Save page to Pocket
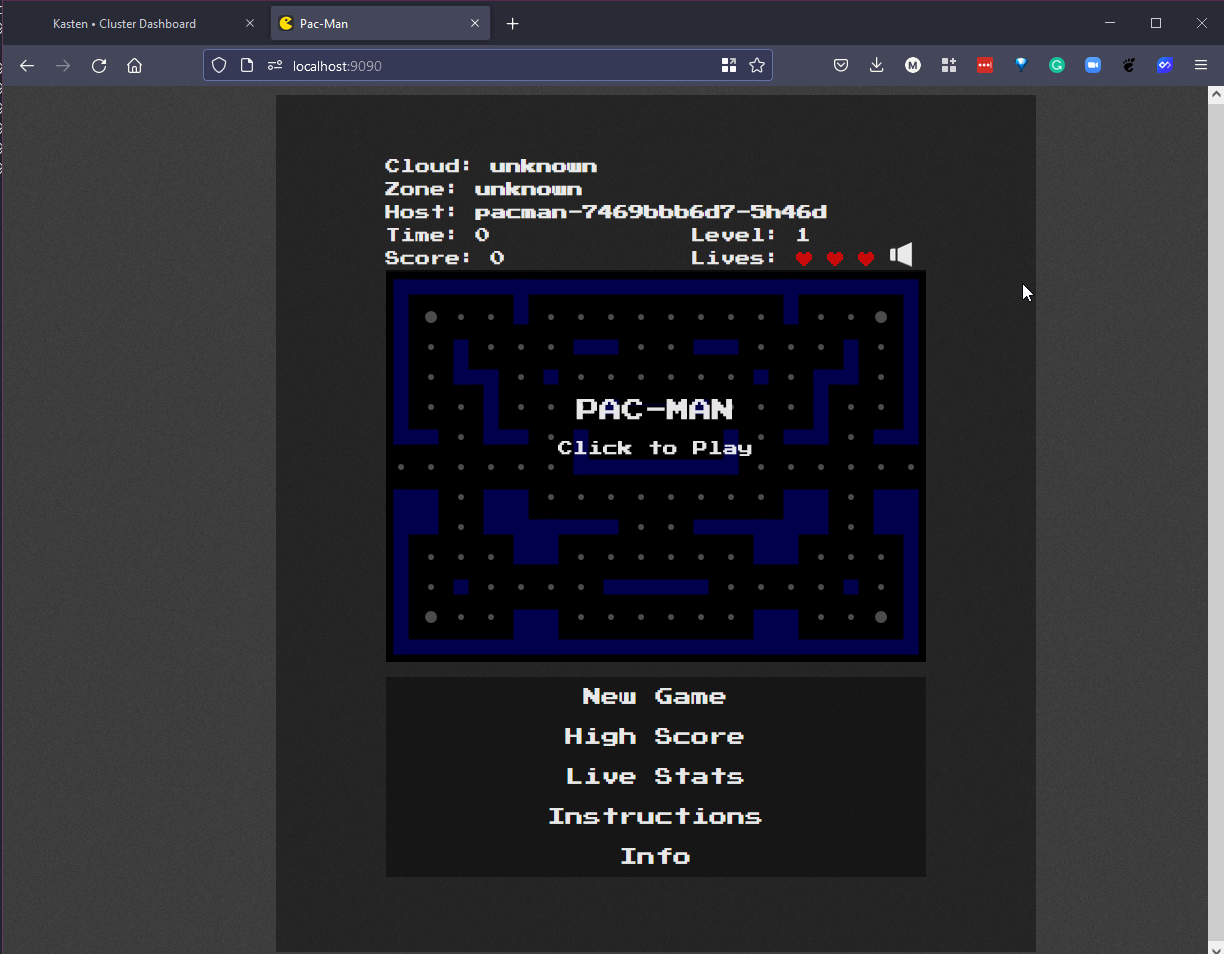The width and height of the screenshot is (1224, 954). [x=841, y=66]
